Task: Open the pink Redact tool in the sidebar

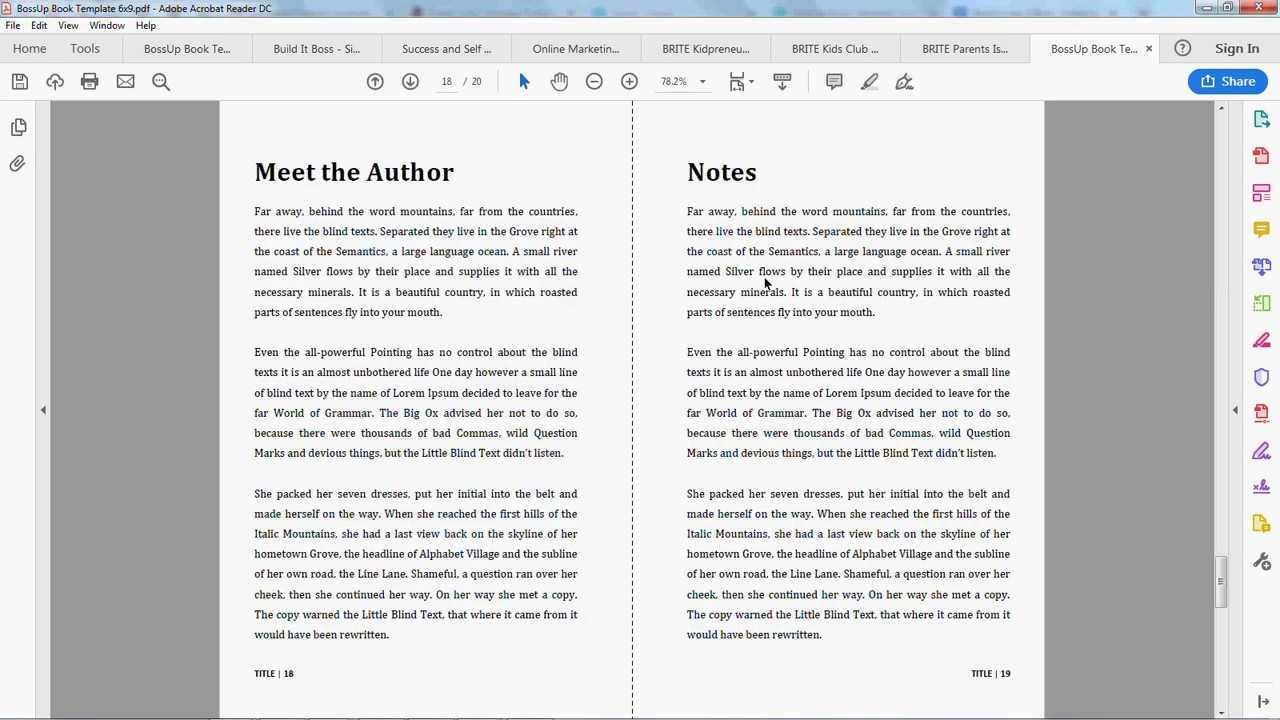Action: pos(1261,340)
